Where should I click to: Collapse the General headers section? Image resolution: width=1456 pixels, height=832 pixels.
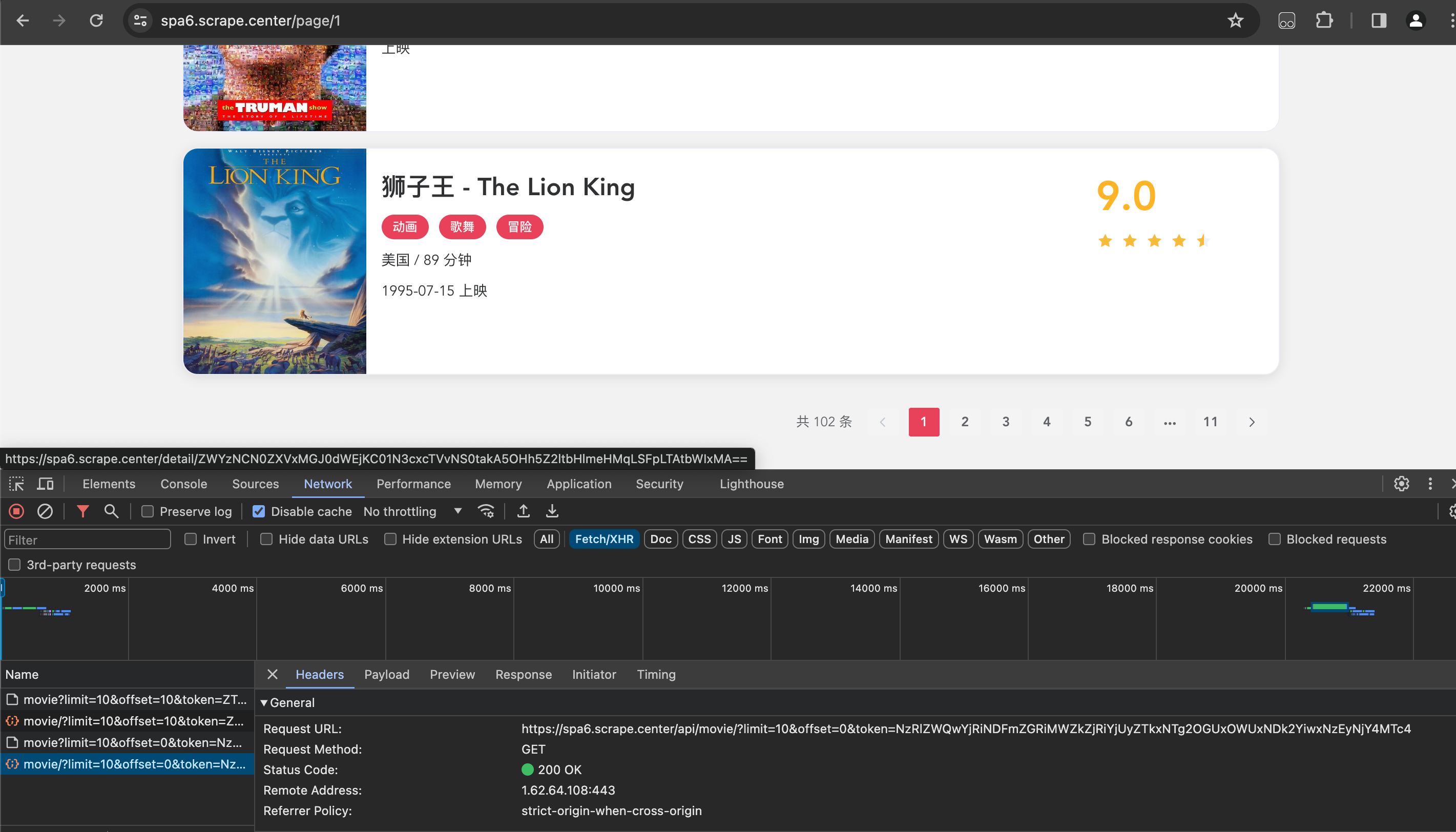[x=264, y=703]
